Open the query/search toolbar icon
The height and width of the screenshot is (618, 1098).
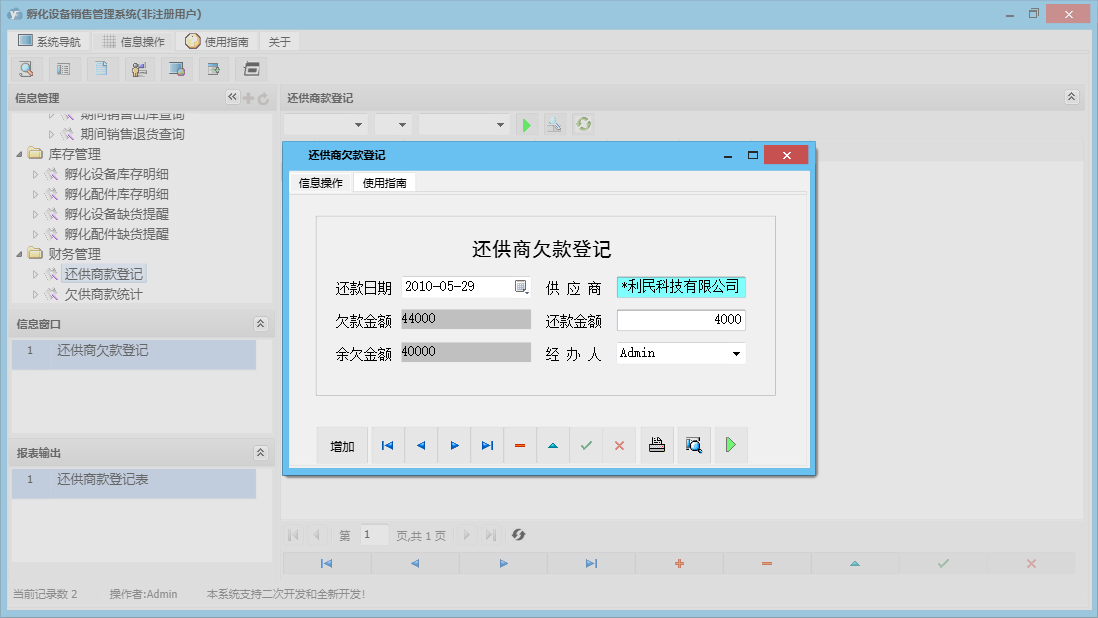pyautogui.click(x=26, y=68)
